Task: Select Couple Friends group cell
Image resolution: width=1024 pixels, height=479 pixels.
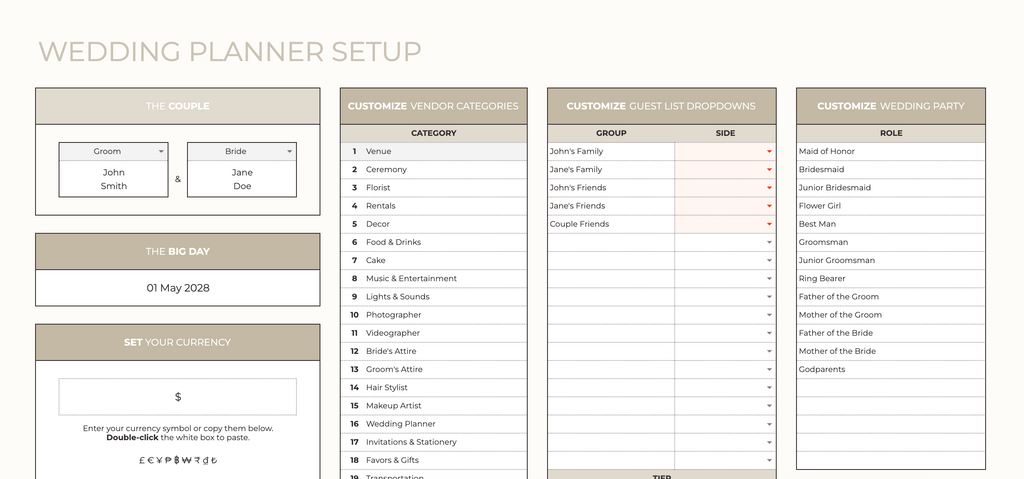Action: tap(611, 224)
